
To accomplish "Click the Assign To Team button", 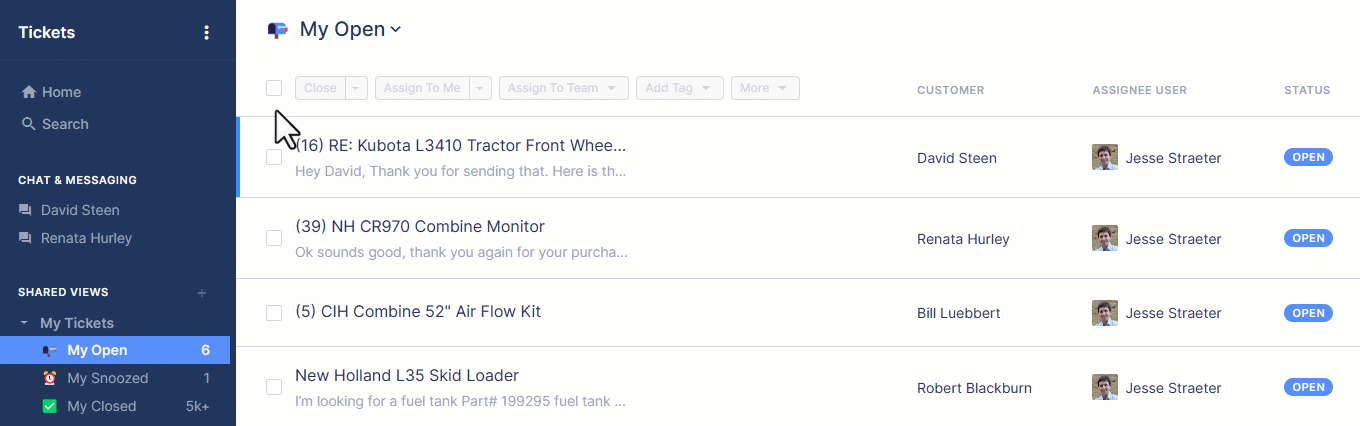I will point(563,88).
